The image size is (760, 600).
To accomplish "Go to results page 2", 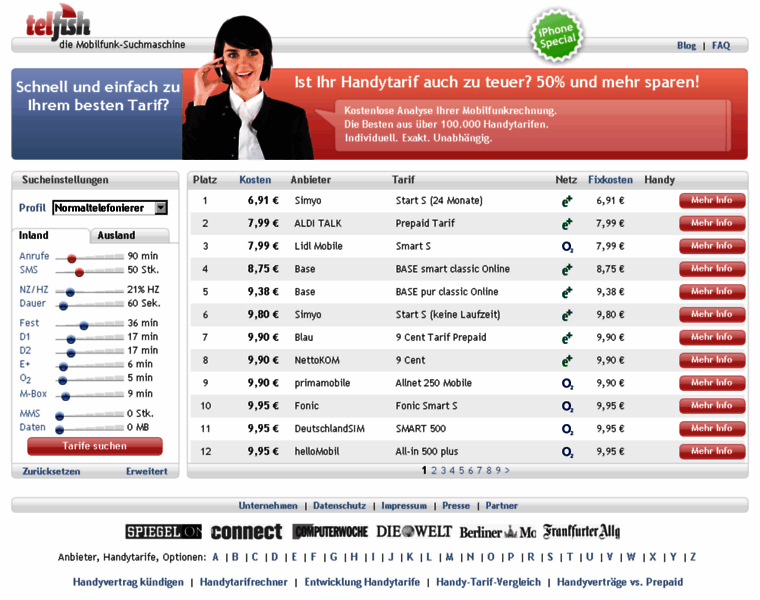I will coord(434,471).
